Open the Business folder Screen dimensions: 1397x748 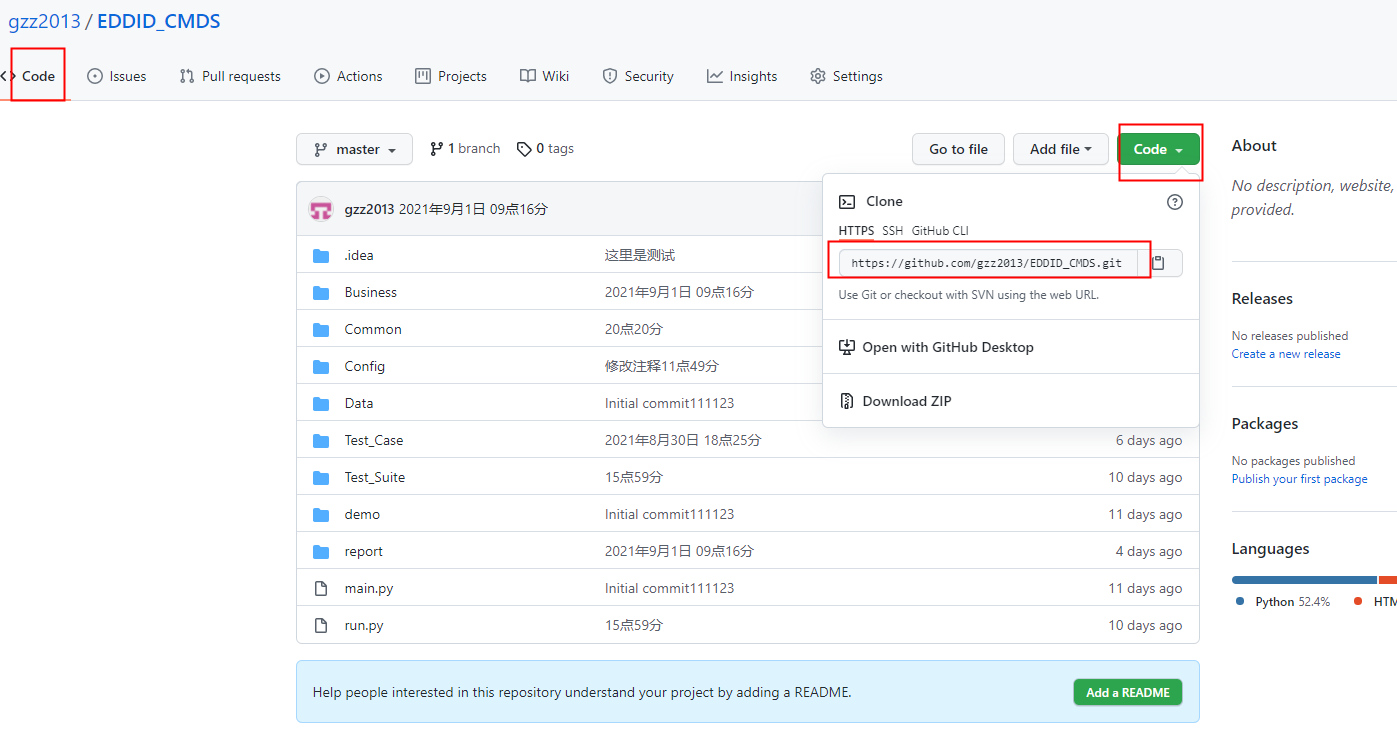[x=371, y=292]
